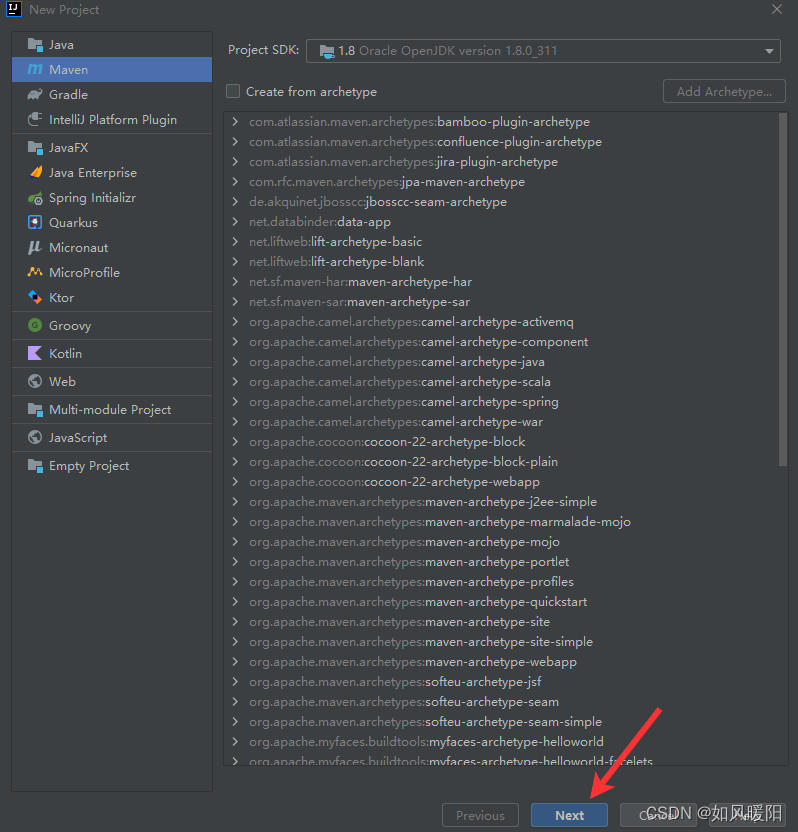Click the JDK folder icon in SDK field

(327, 51)
